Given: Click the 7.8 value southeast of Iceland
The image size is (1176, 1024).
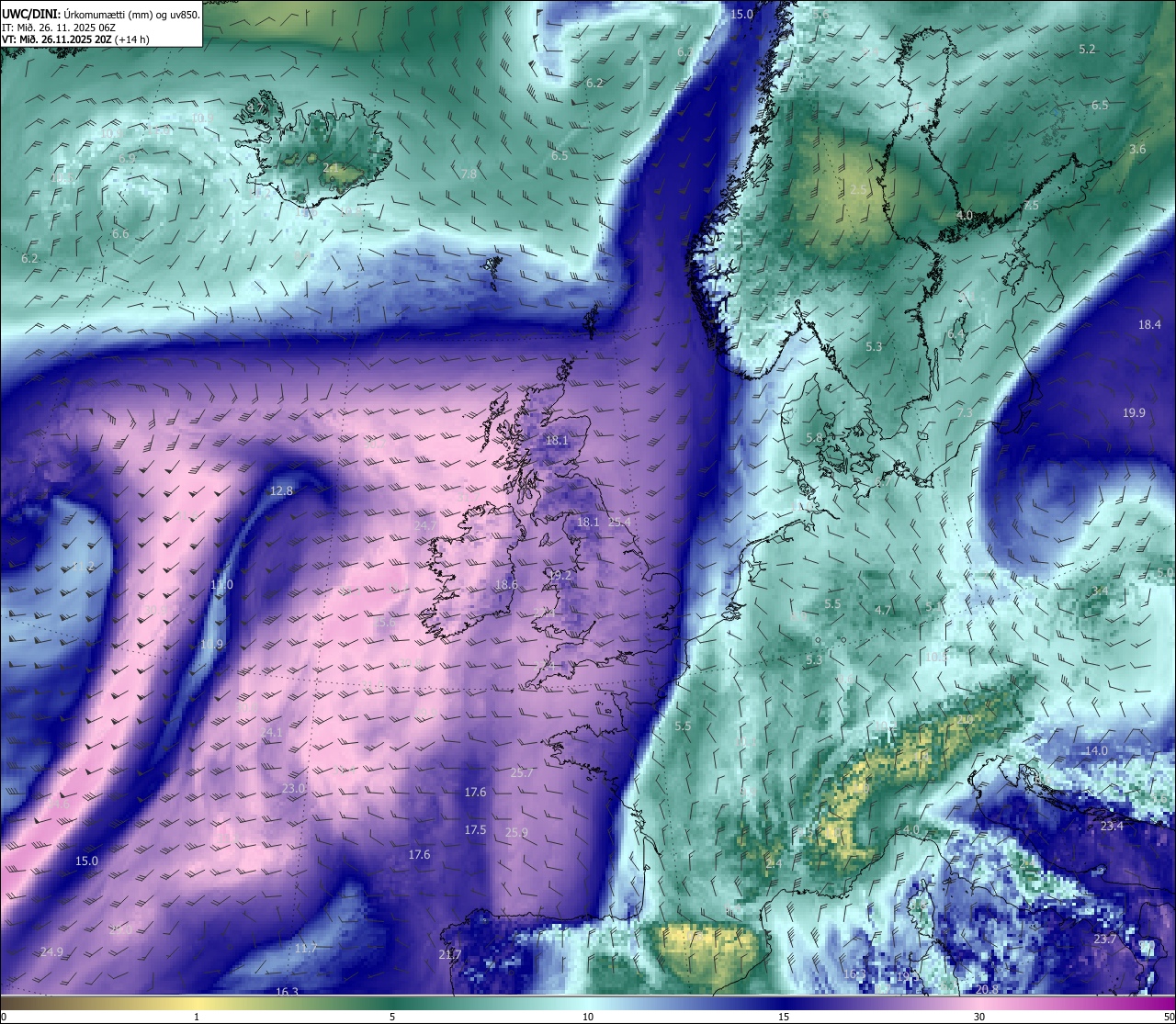Looking at the screenshot, I should click(x=469, y=174).
